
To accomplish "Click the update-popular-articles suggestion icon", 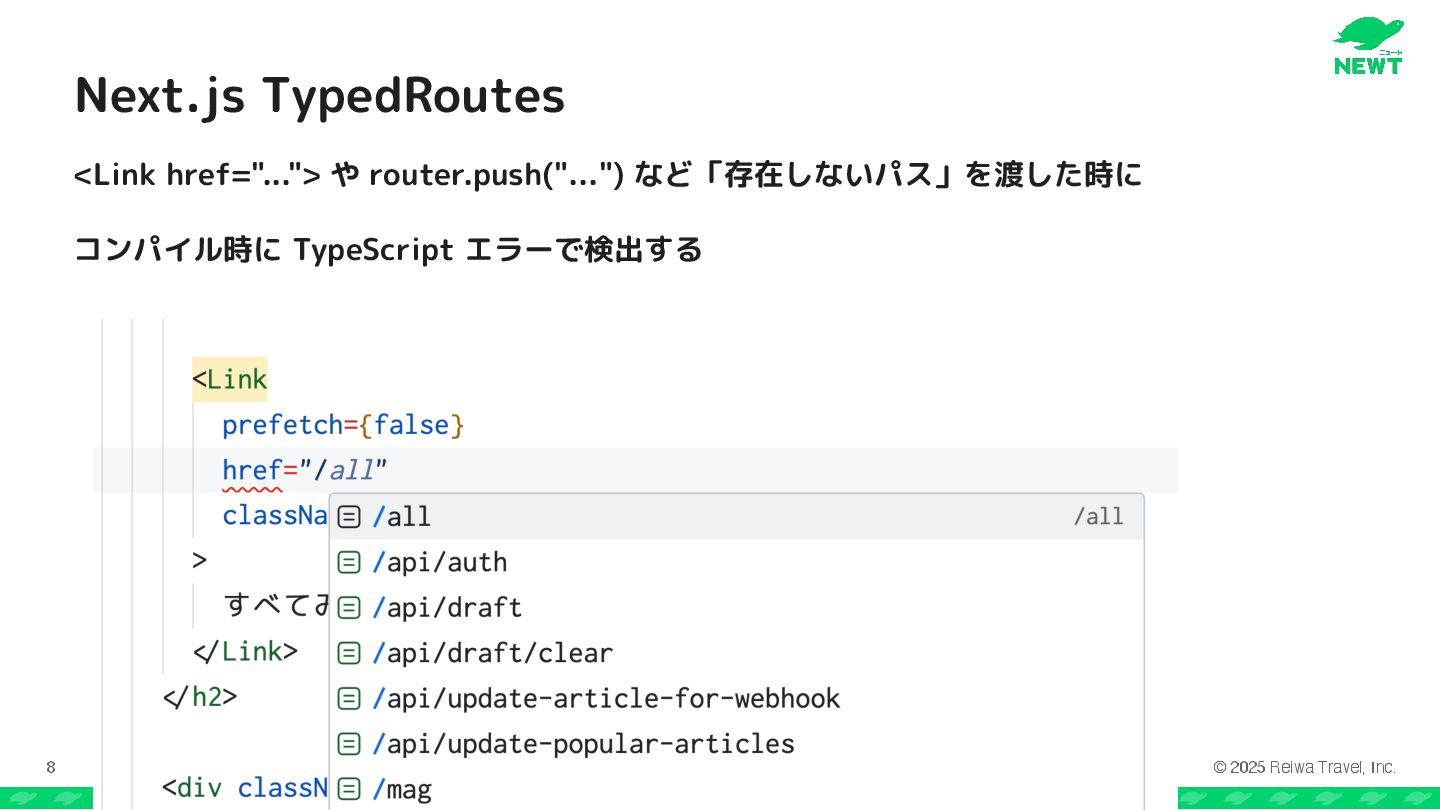I will click(349, 744).
